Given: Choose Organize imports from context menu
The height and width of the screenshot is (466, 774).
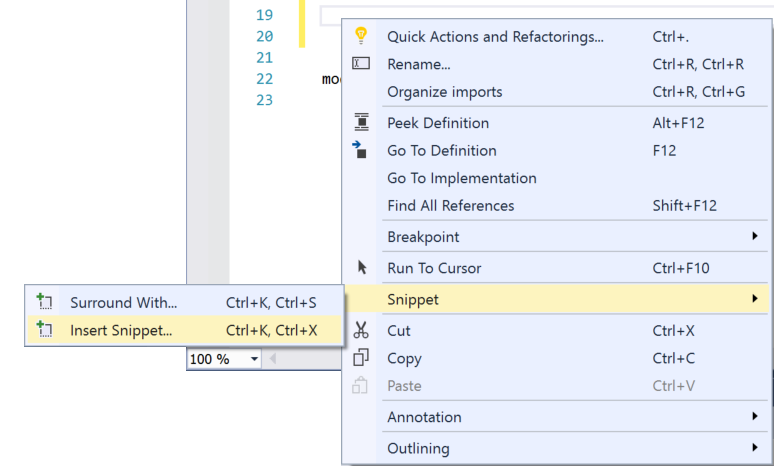Looking at the screenshot, I should click(x=445, y=92).
